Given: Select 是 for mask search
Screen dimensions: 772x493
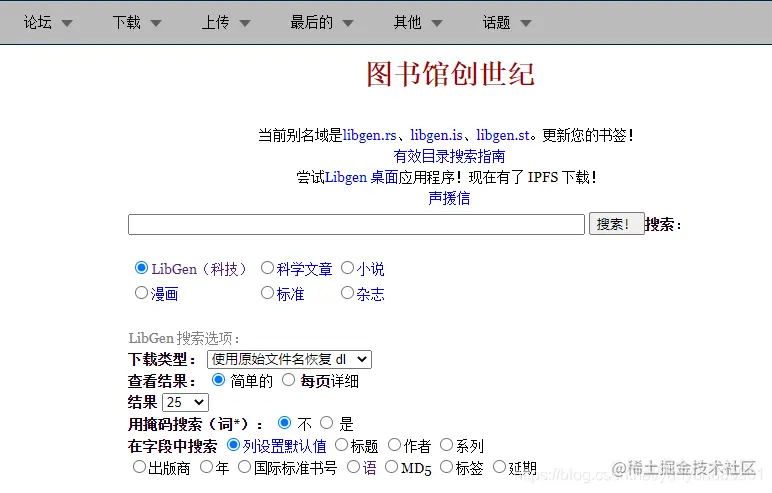Looking at the screenshot, I should click(326, 423).
